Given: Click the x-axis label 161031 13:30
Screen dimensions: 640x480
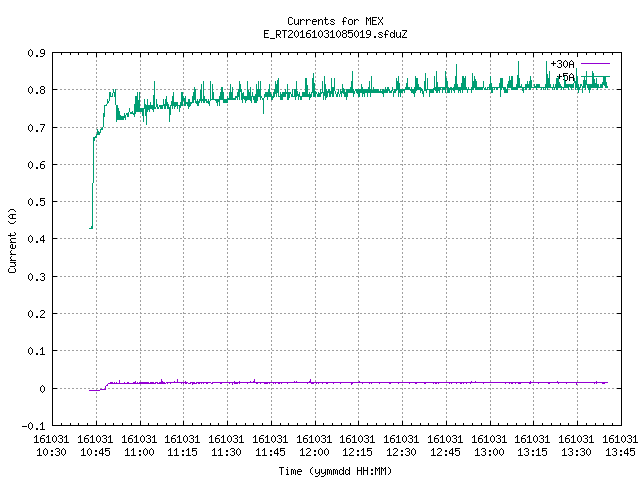Looking at the screenshot, I should 576,446.
